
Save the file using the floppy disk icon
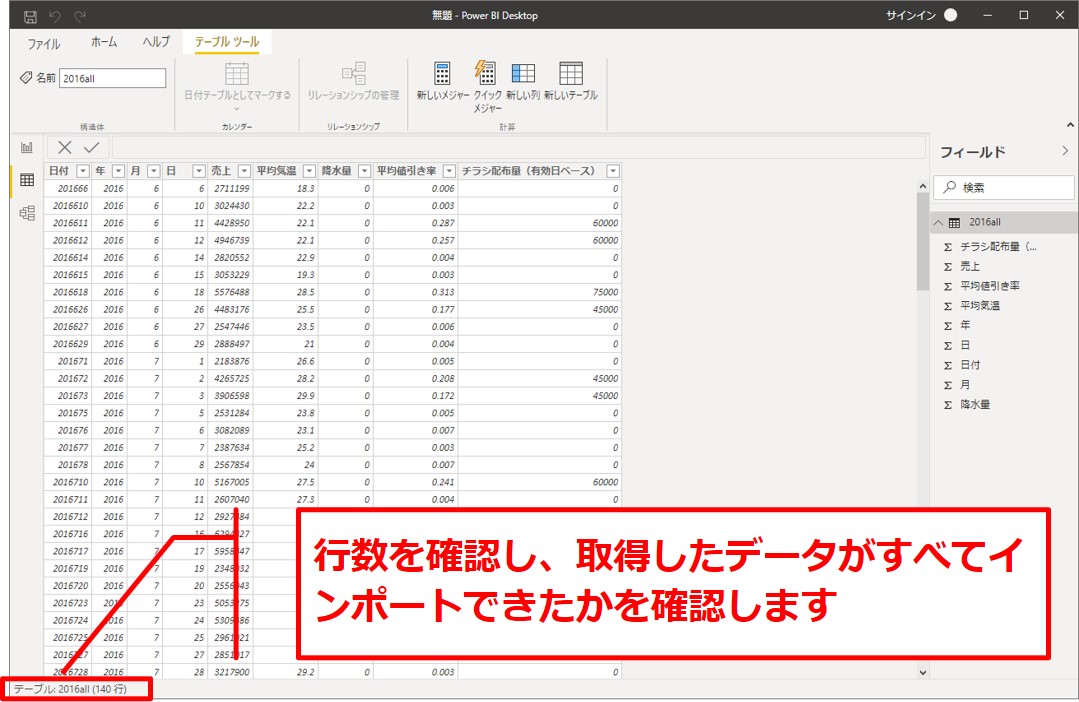[30, 16]
